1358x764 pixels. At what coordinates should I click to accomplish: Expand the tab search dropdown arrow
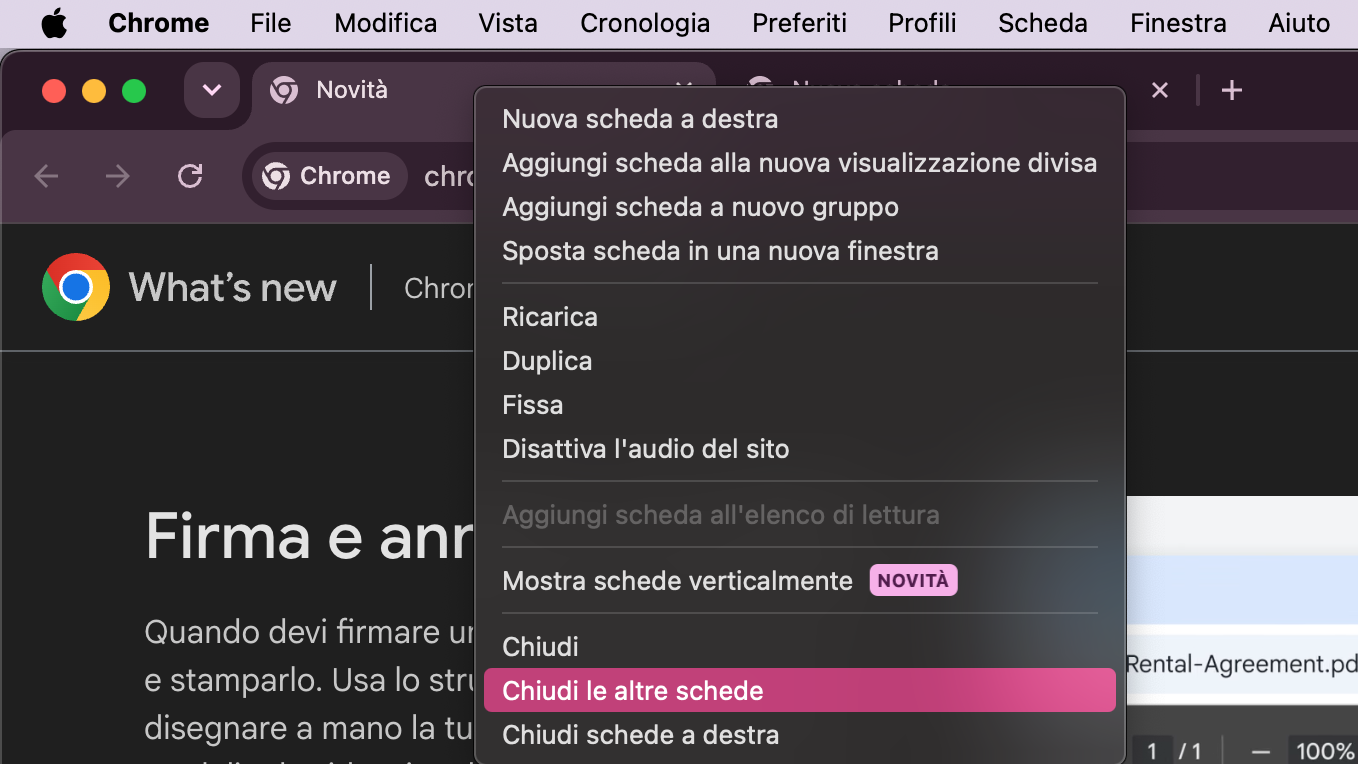212,91
